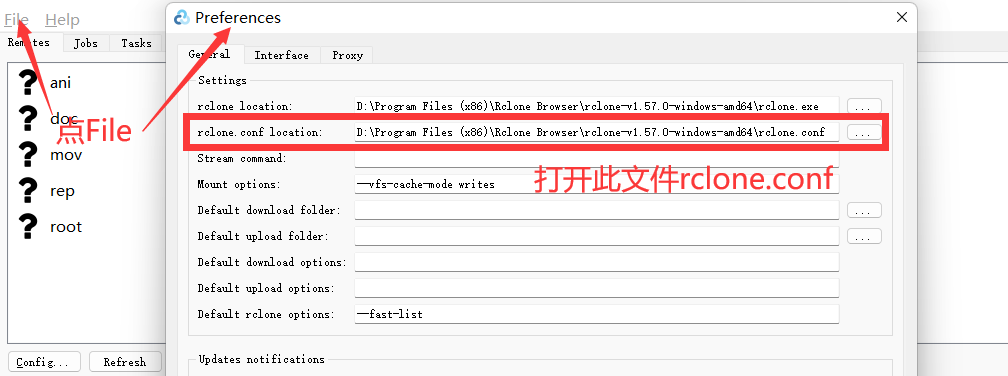
Task: Open the Help menu
Action: click(x=62, y=20)
